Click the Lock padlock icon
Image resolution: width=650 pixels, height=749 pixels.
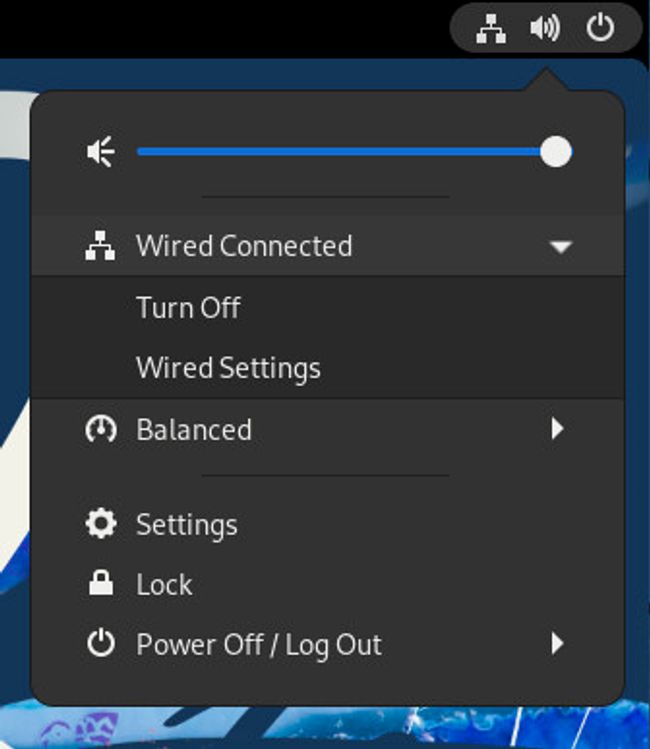(101, 583)
